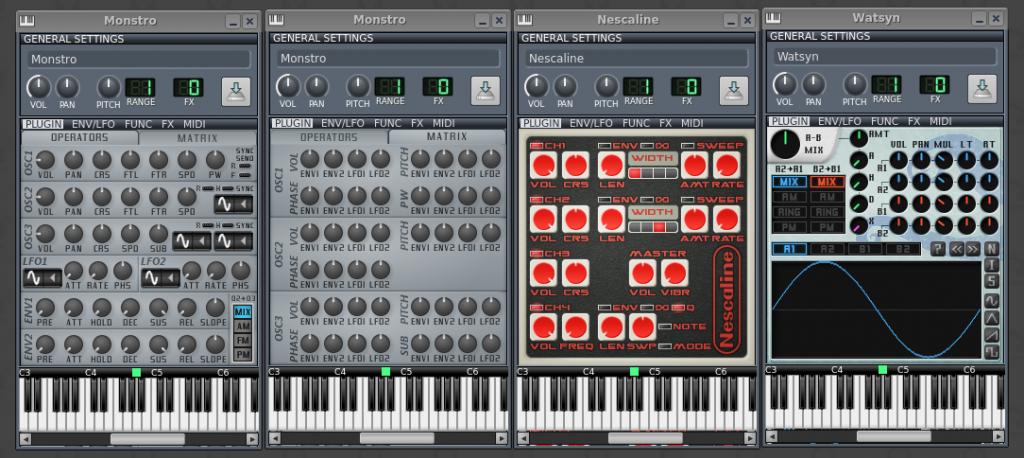The width and height of the screenshot is (1024, 458).
Task: Enable Nescaline CH4 NOTE LED
Action: [665, 327]
